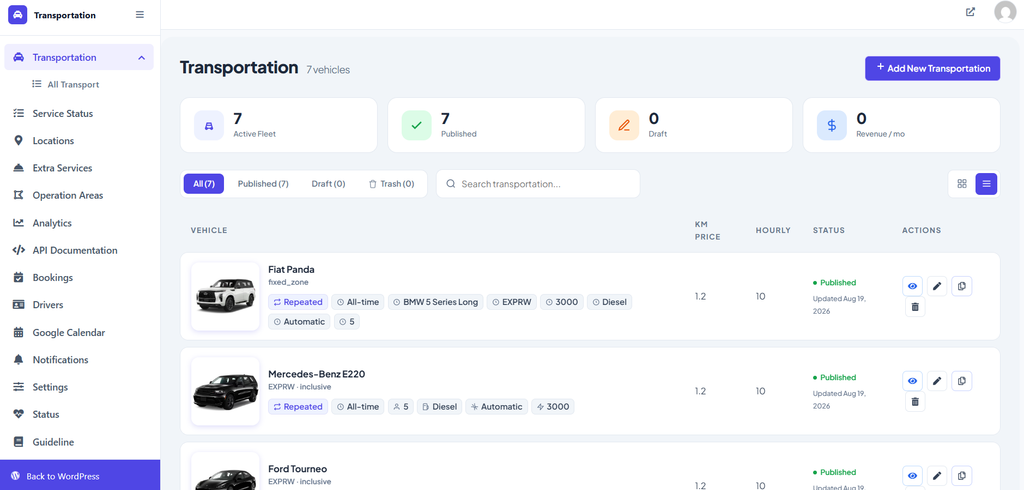
Task: Open the user avatar profile
Action: click(1005, 12)
